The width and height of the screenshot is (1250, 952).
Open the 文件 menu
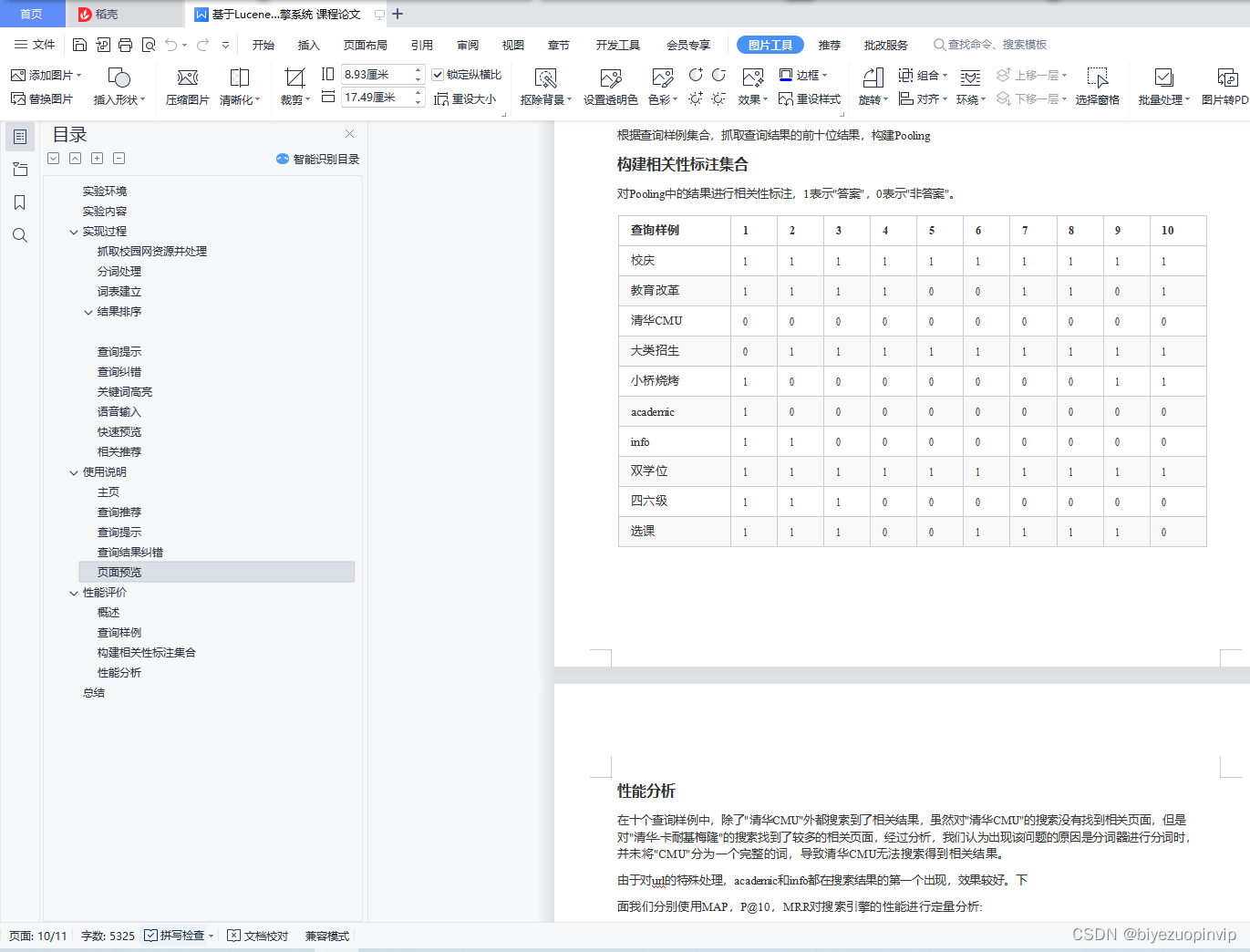pyautogui.click(x=35, y=45)
